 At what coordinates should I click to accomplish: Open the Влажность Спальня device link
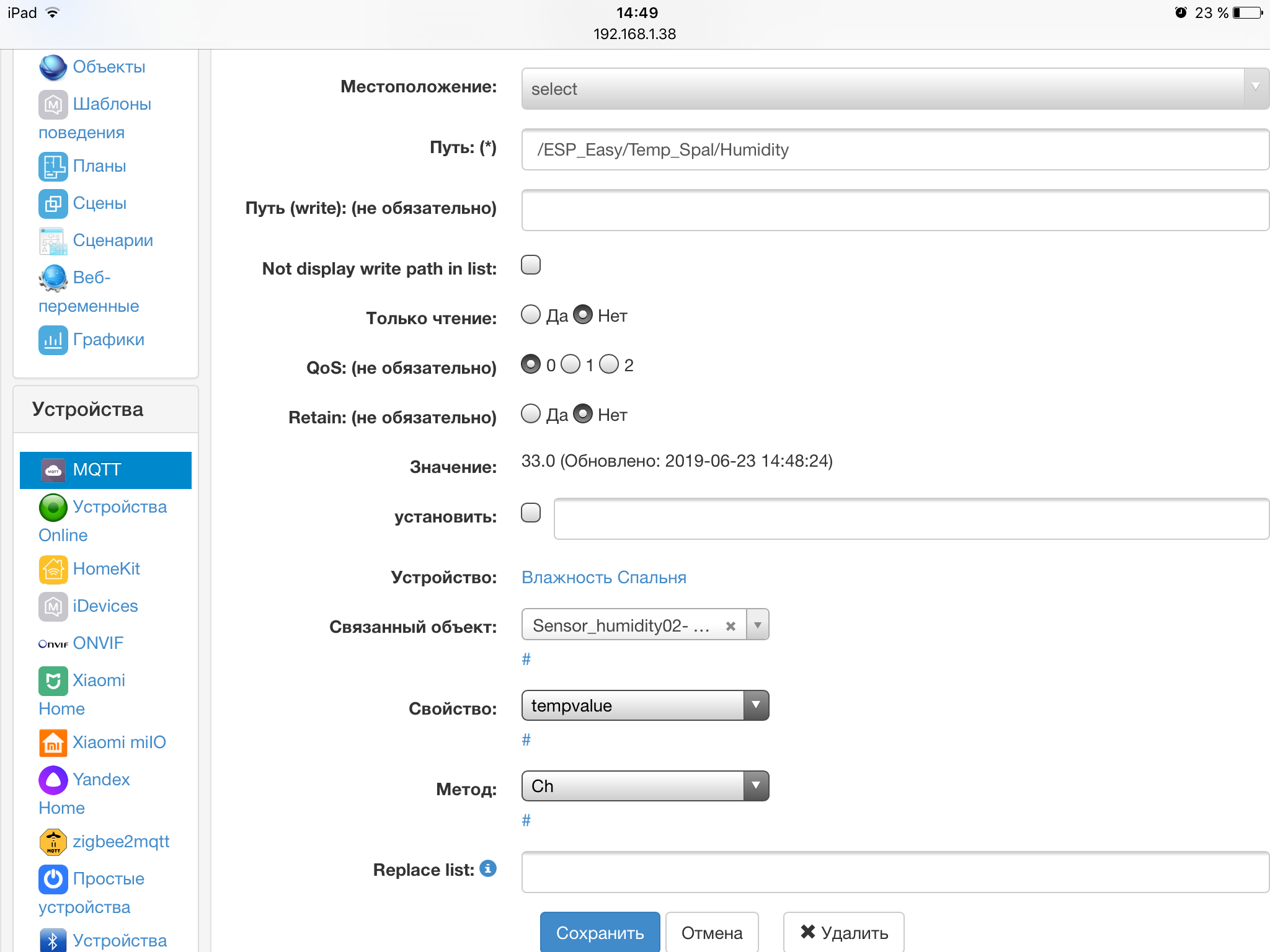click(x=603, y=578)
